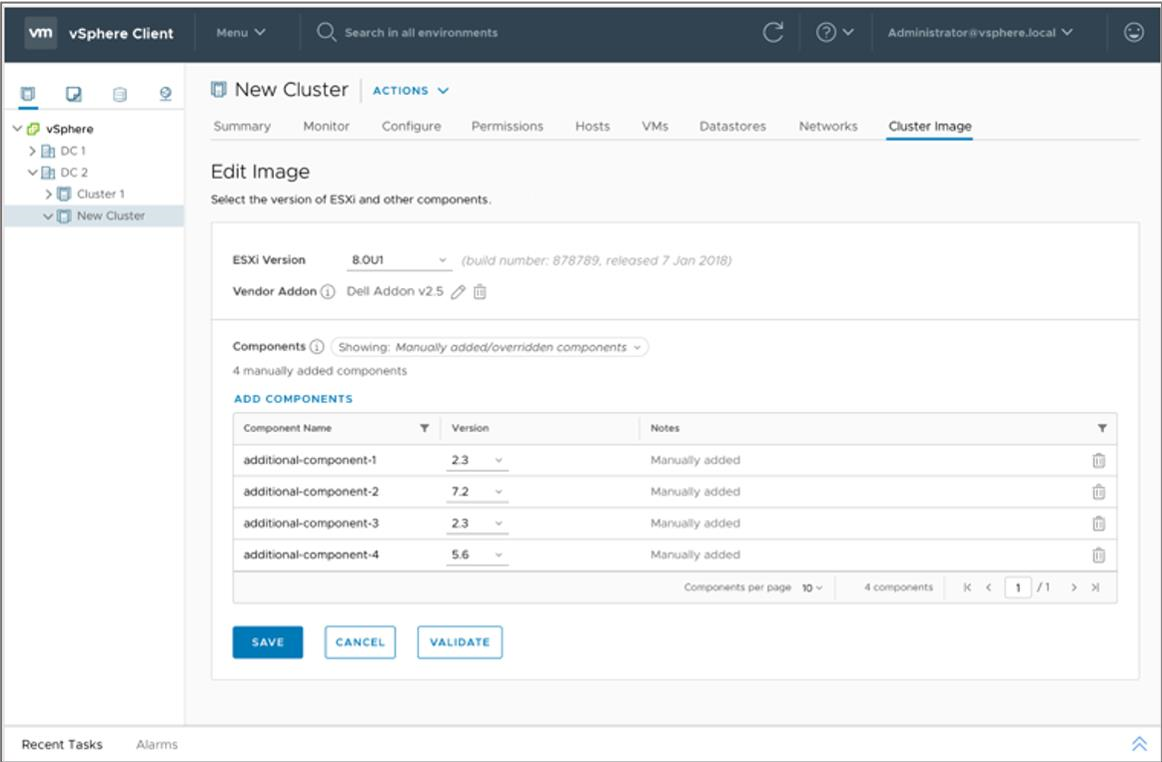Image resolution: width=1162 pixels, height=762 pixels.
Task: Show Vendor Addon info icon
Action: click(x=328, y=292)
